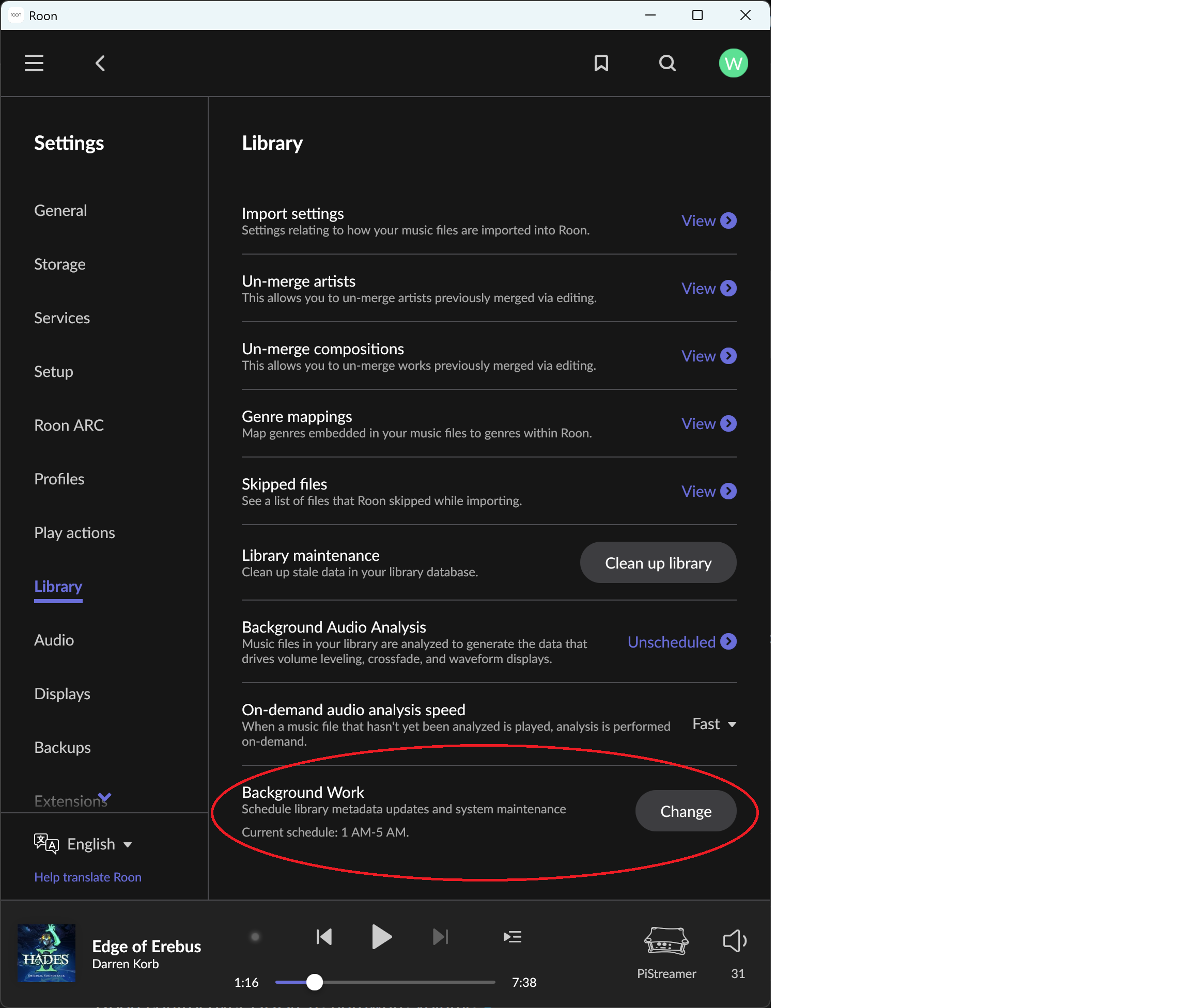Click the volume speaker icon

(x=734, y=940)
